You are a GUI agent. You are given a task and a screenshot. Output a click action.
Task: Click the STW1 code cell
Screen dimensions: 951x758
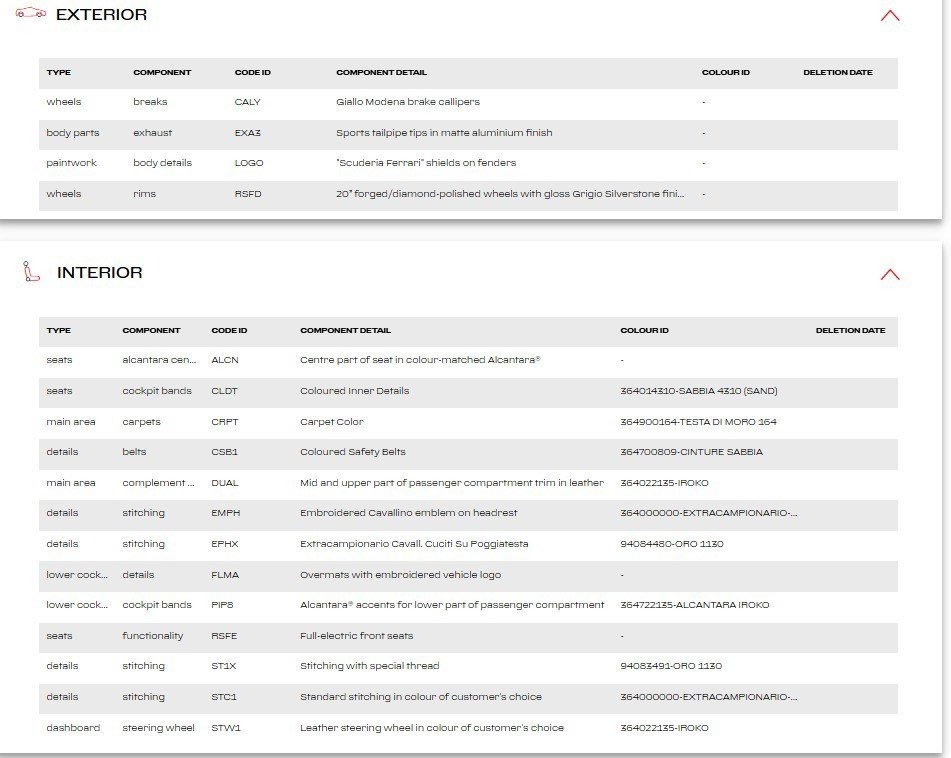click(226, 728)
